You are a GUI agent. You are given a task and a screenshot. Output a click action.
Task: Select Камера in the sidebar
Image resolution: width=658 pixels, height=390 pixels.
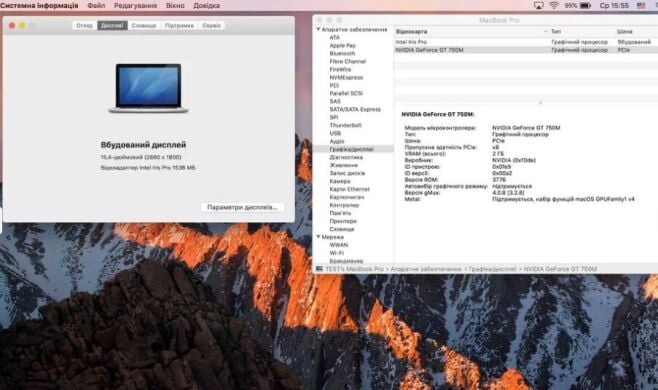pos(340,181)
